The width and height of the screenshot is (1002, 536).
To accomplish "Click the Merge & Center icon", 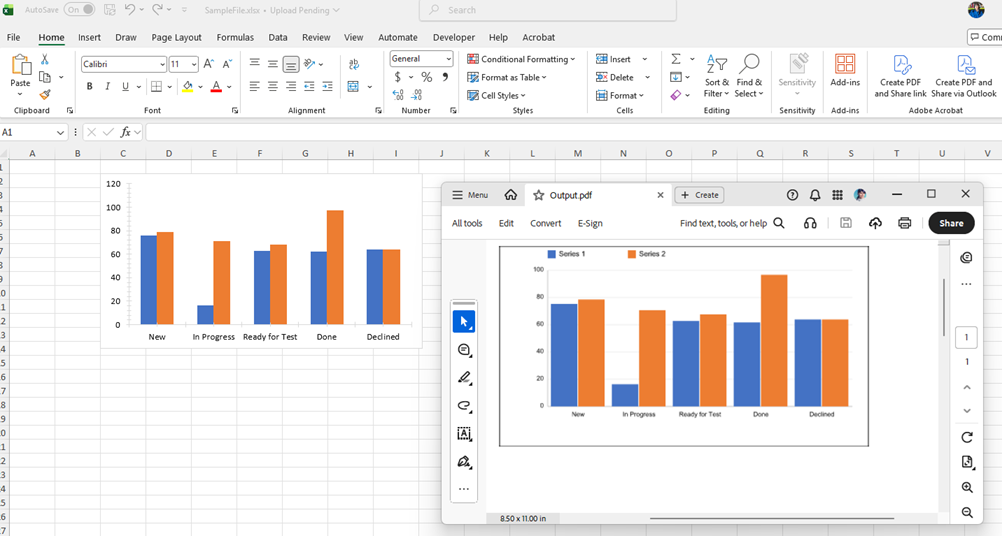I will [x=353, y=86].
